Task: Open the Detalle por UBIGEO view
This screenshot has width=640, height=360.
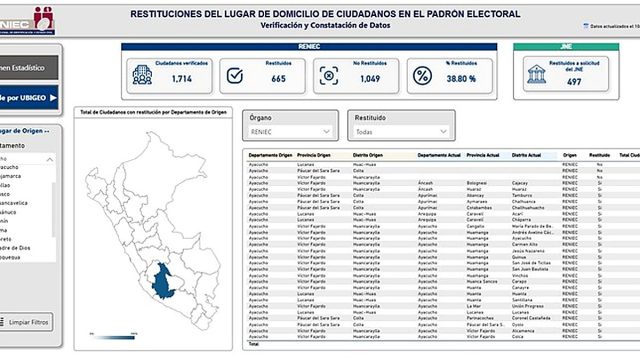Action: [29, 98]
